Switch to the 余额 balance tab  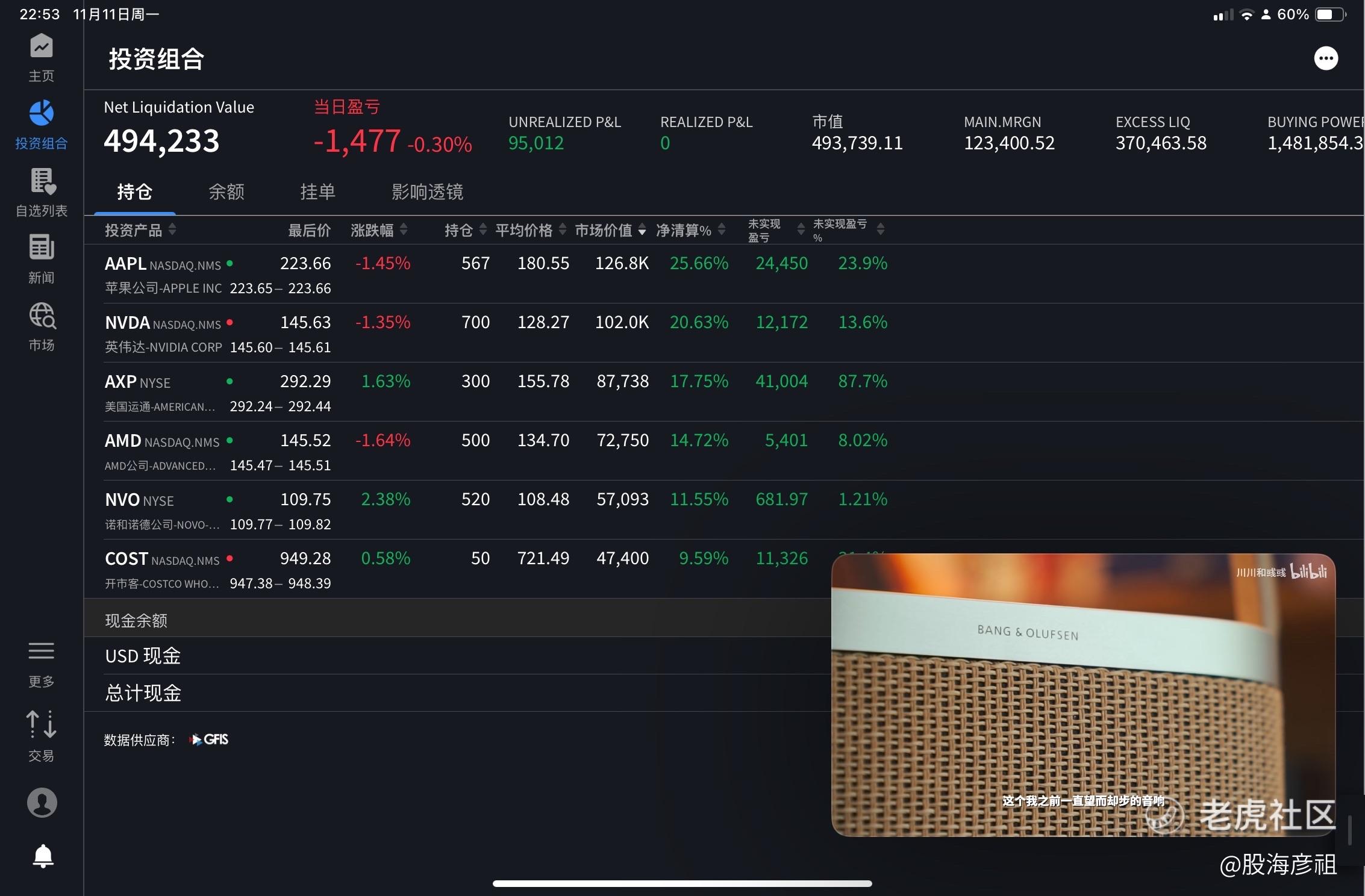pos(226,192)
